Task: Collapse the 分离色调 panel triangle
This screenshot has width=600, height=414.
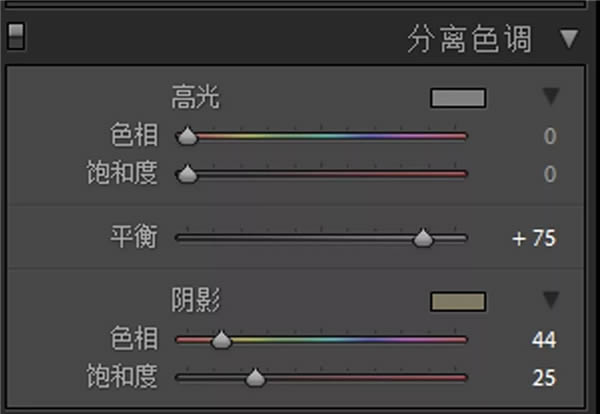Action: click(x=569, y=39)
